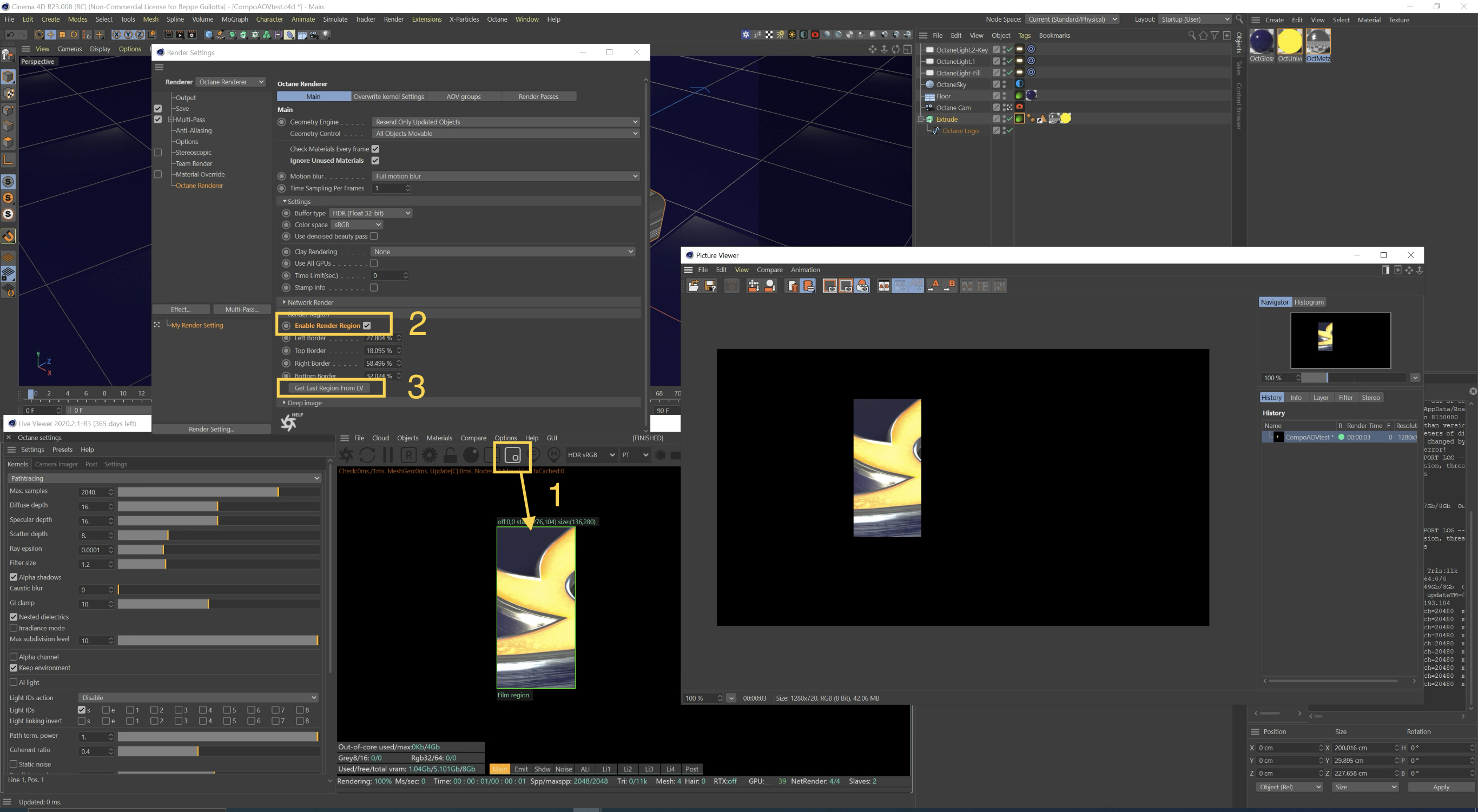The width and height of the screenshot is (1478, 812).
Task: Click the lock resolution padlock icon
Action: (451, 455)
